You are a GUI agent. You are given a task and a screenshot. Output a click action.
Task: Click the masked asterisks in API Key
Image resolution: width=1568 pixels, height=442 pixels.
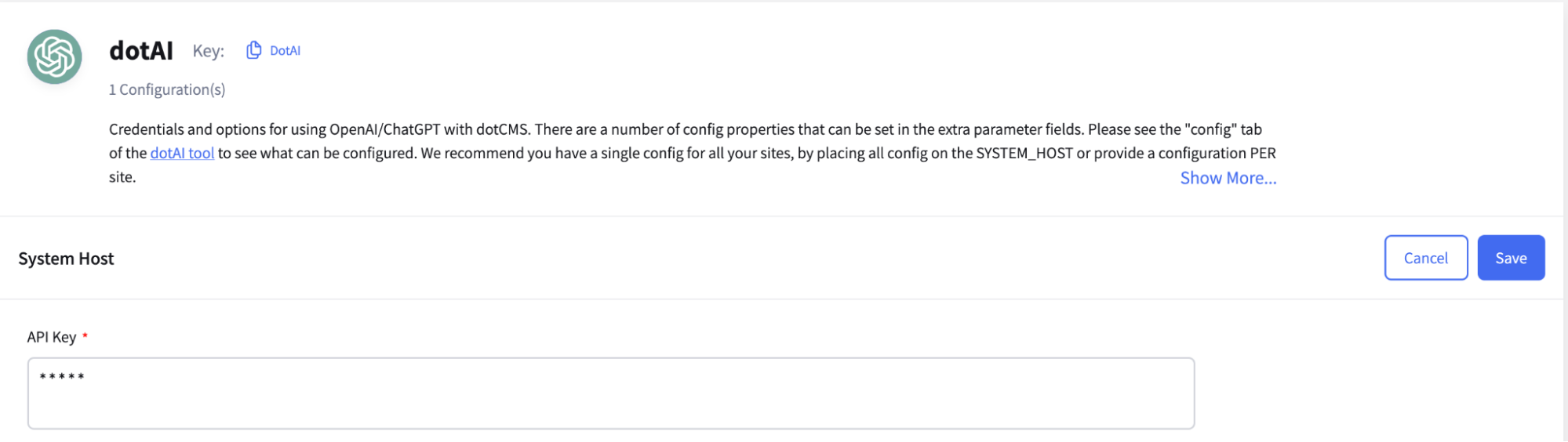click(62, 378)
